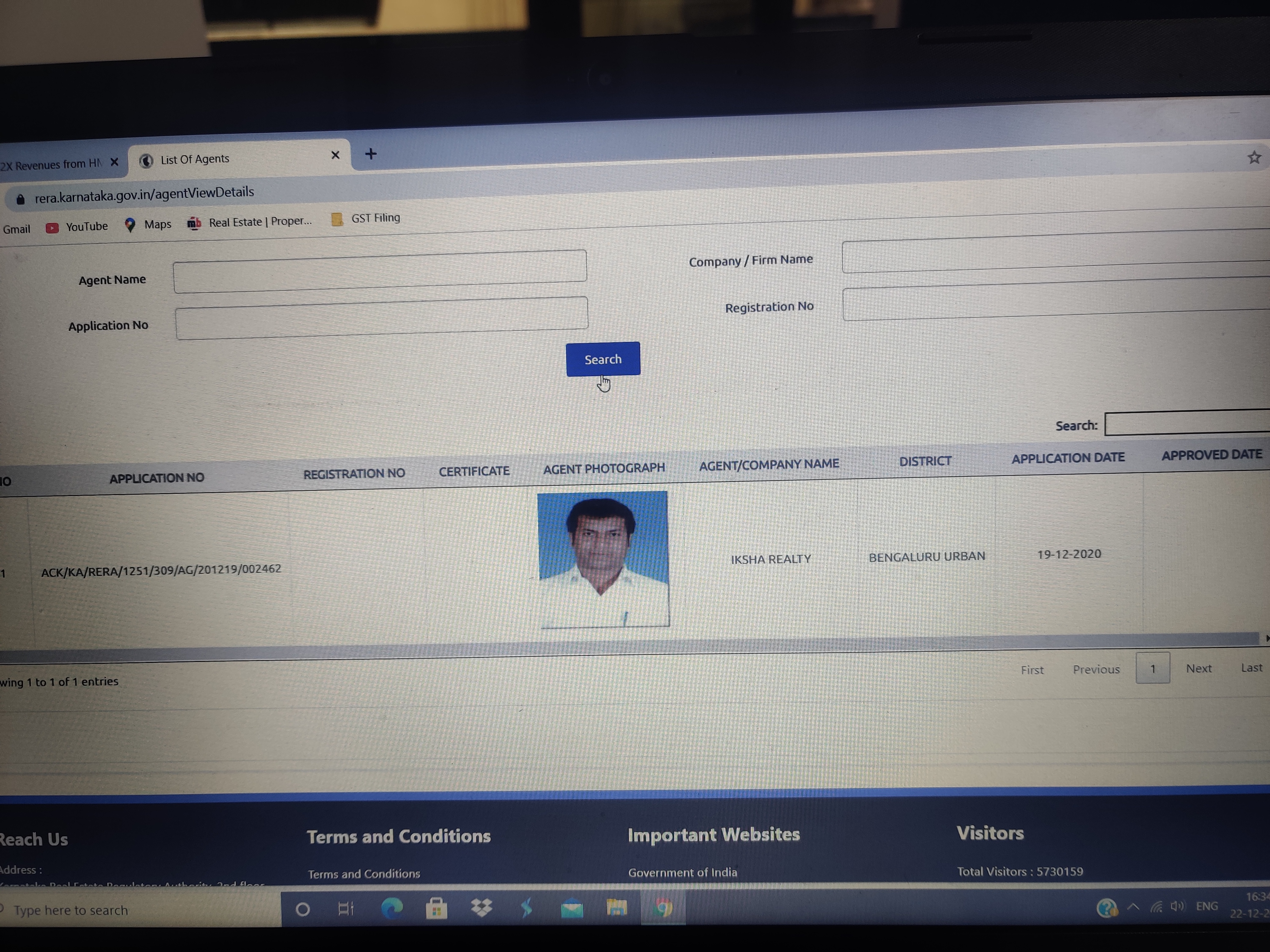The image size is (1270, 952).
Task: Click the table horizontal scrollbar
Action: [x=632, y=647]
